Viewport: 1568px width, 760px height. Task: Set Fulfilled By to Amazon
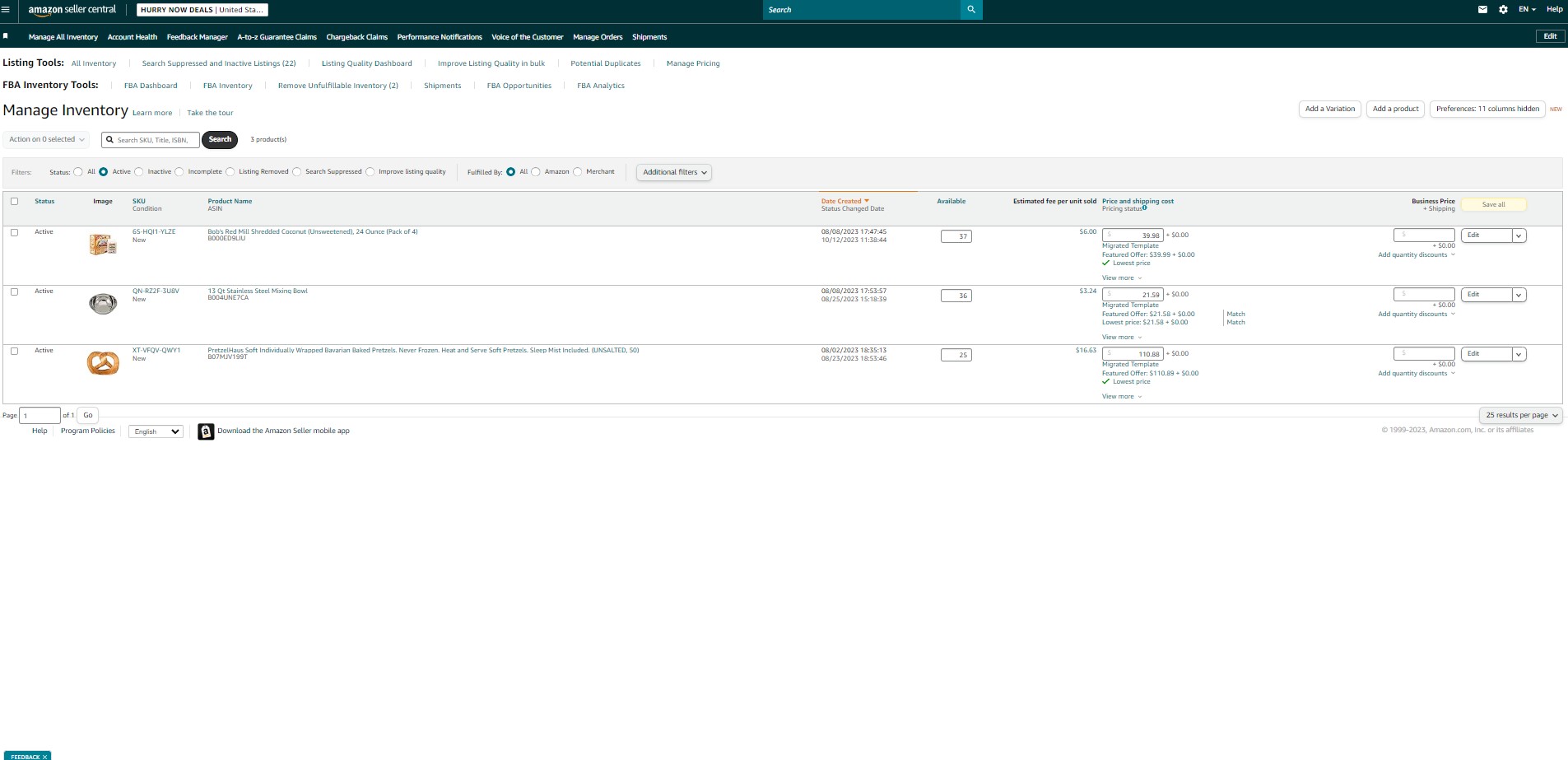(536, 172)
